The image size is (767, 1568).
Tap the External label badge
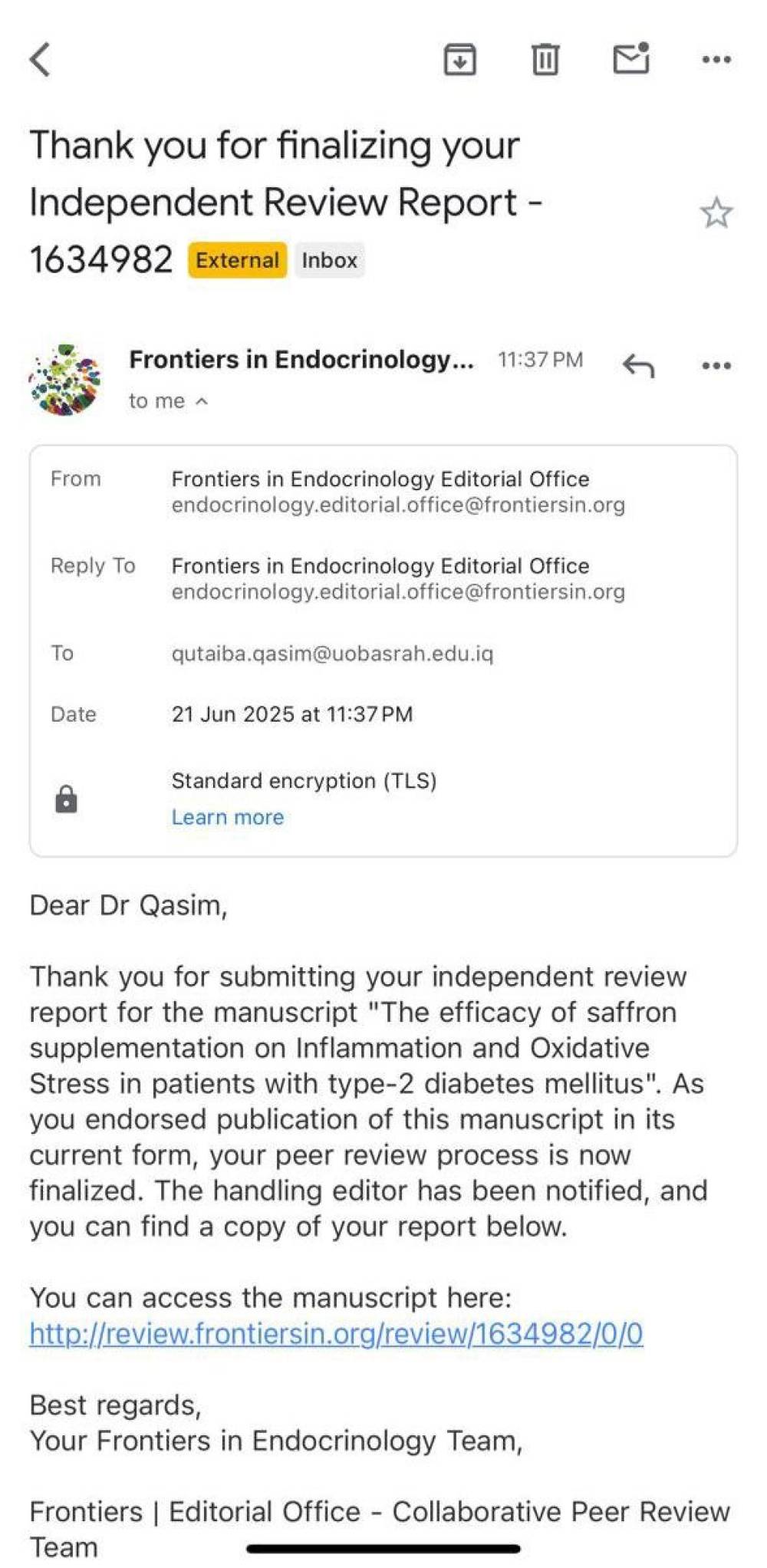coord(237,260)
